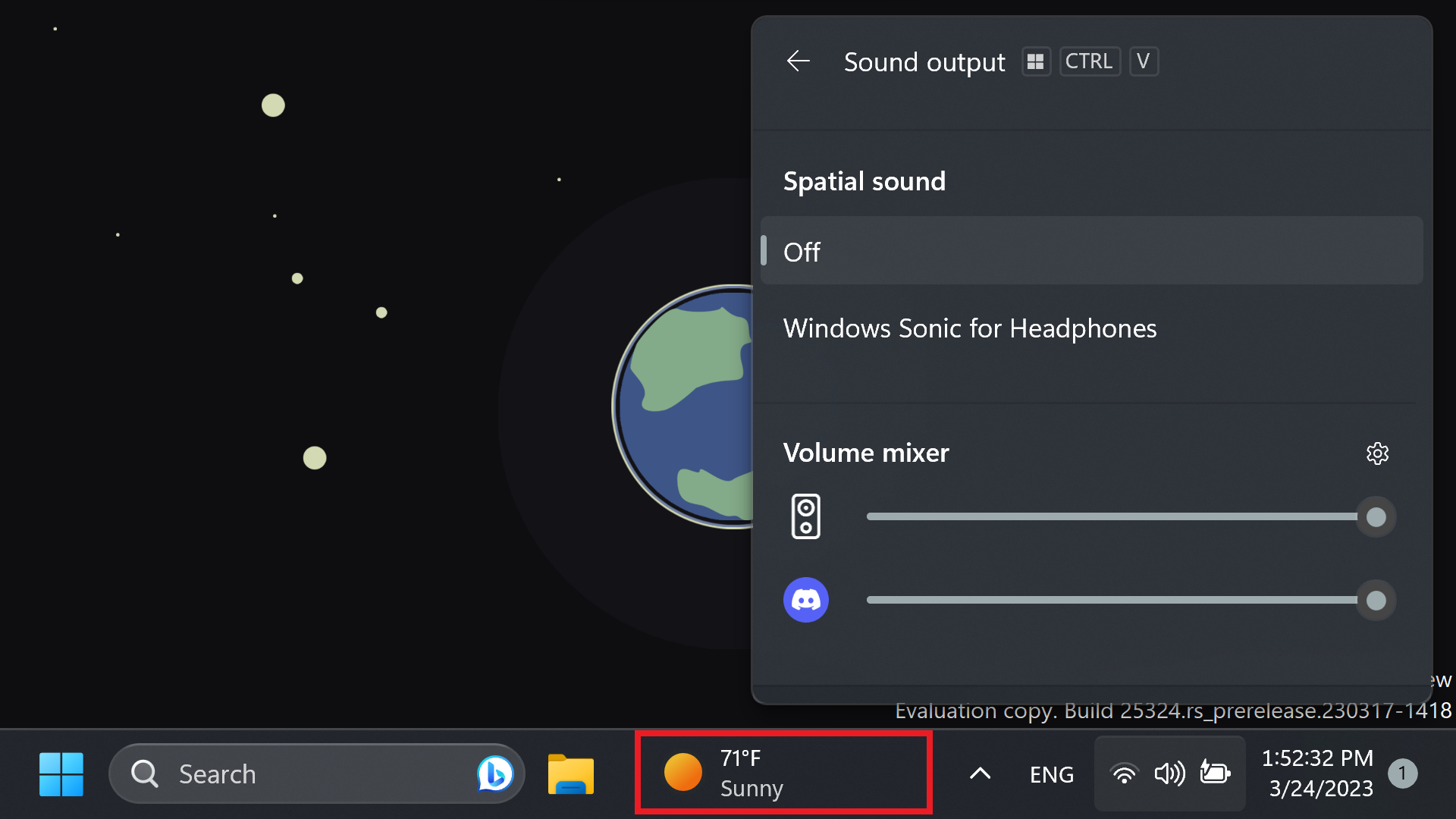Click inside the Search box

[265, 773]
